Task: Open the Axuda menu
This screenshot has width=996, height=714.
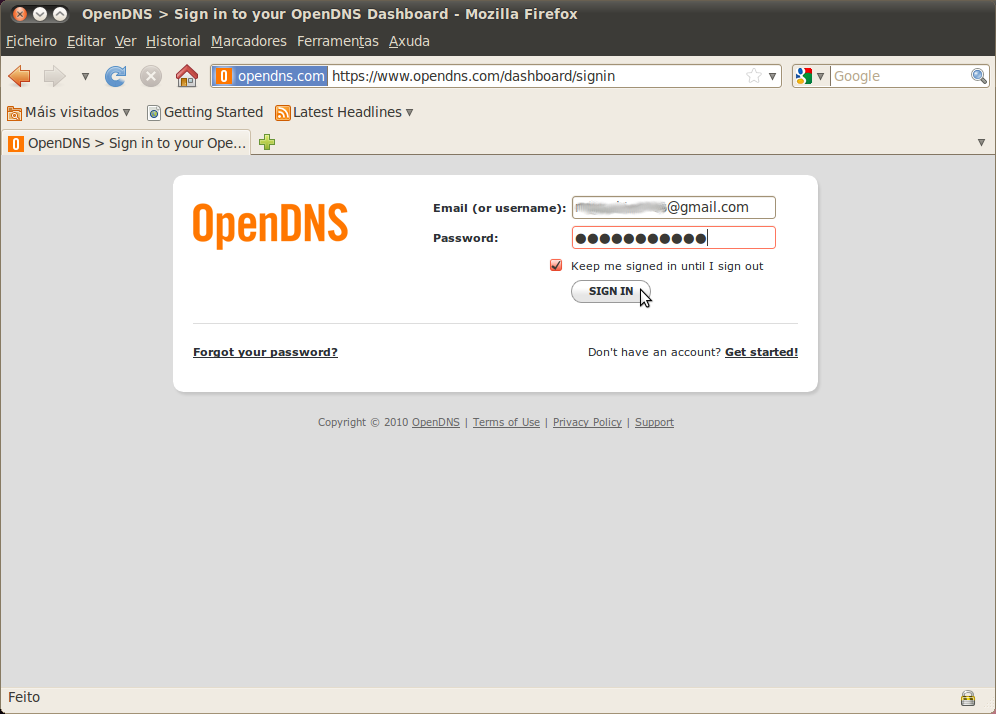Action: pyautogui.click(x=410, y=41)
